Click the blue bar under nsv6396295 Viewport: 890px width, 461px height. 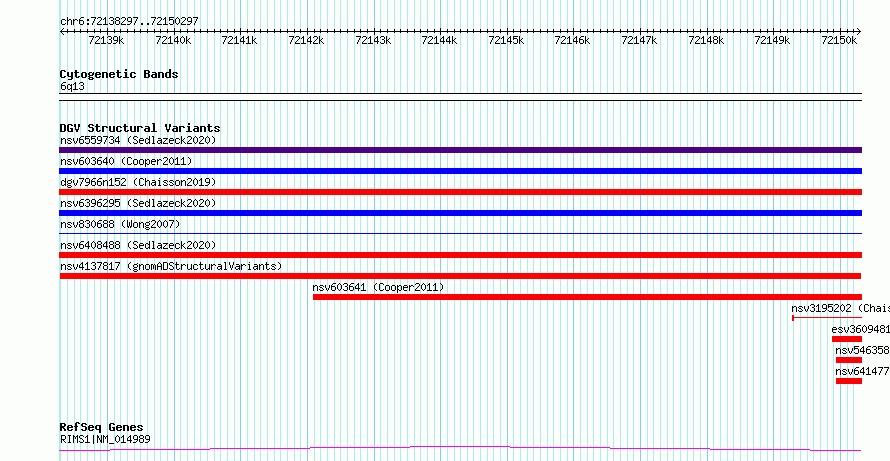click(460, 213)
